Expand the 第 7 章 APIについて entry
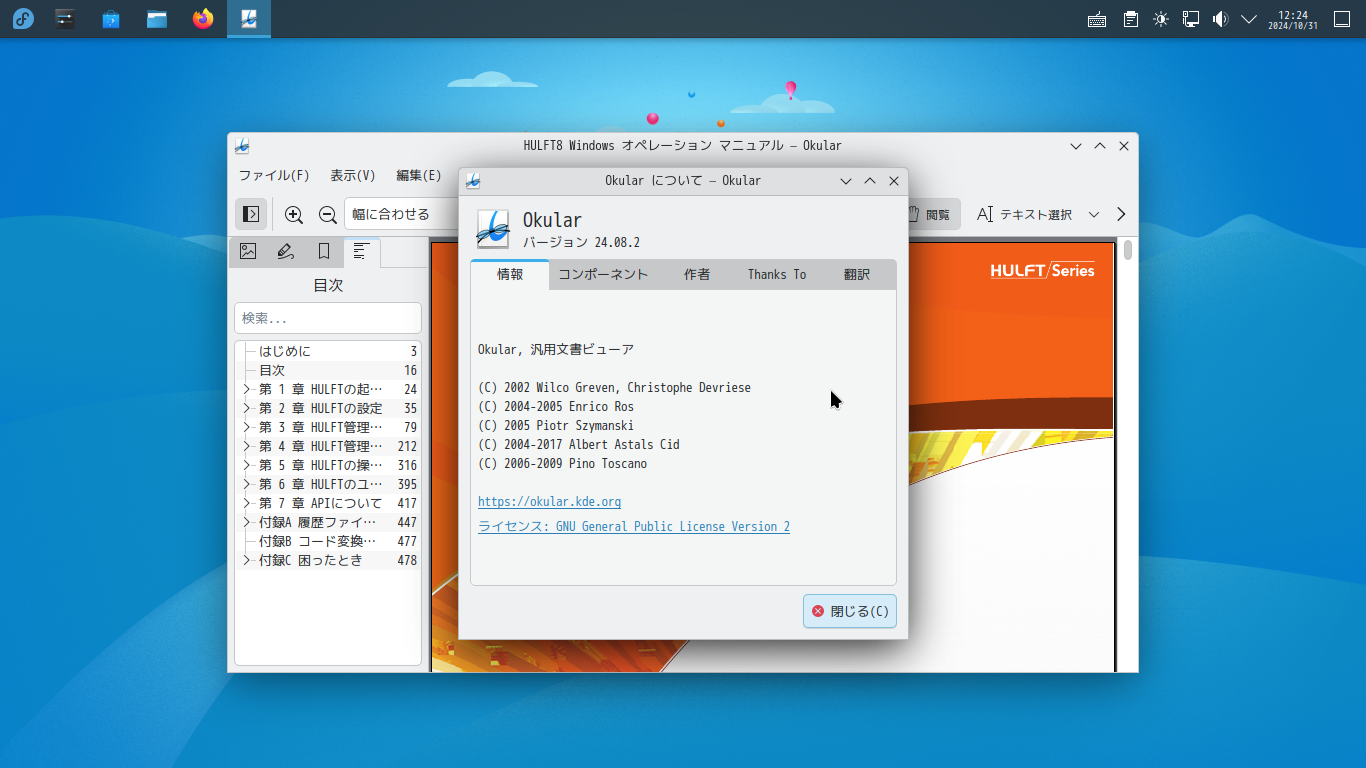This screenshot has width=1366, height=768. pyautogui.click(x=247, y=503)
